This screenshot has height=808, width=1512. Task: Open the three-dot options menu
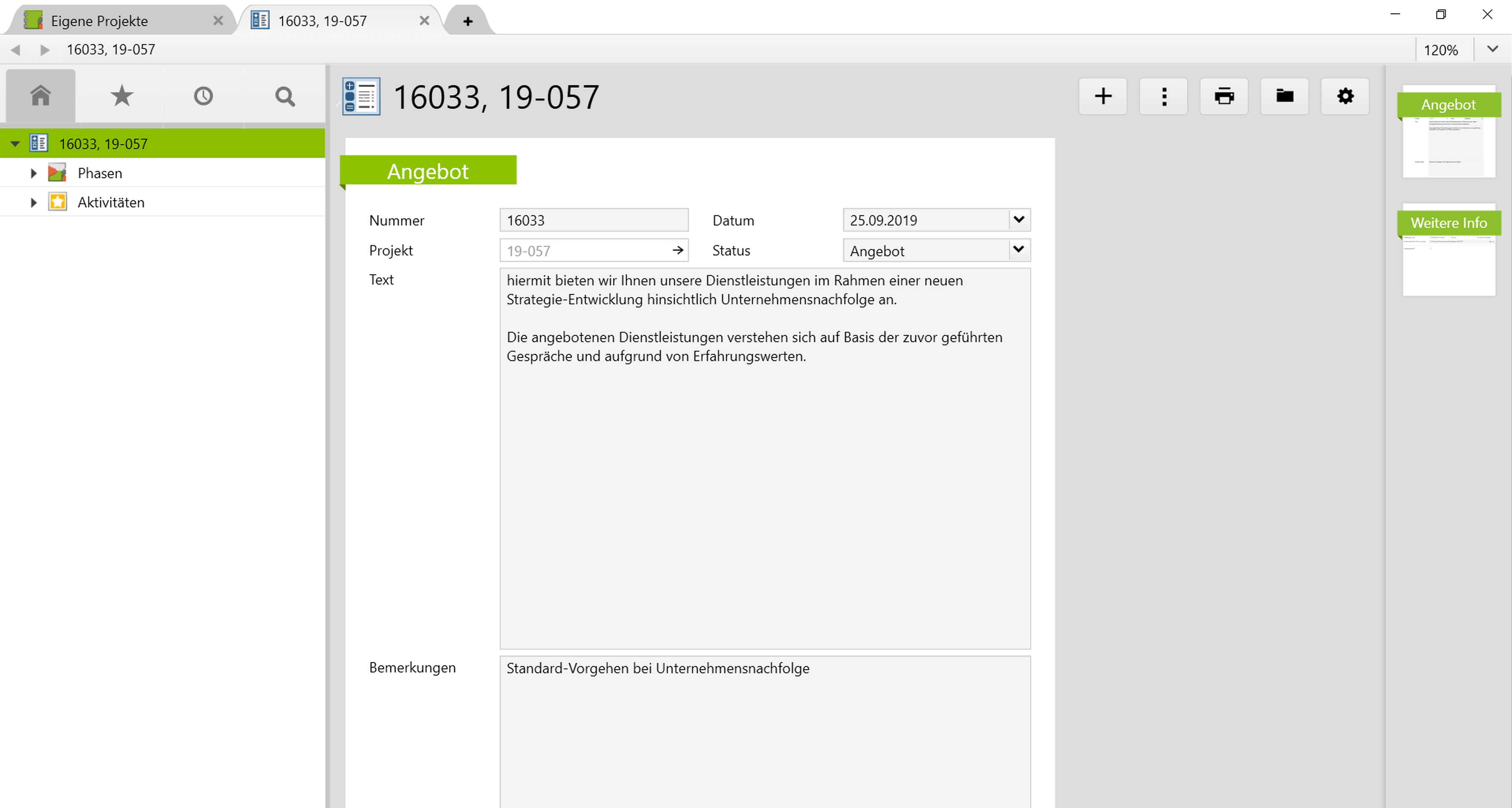[x=1163, y=96]
